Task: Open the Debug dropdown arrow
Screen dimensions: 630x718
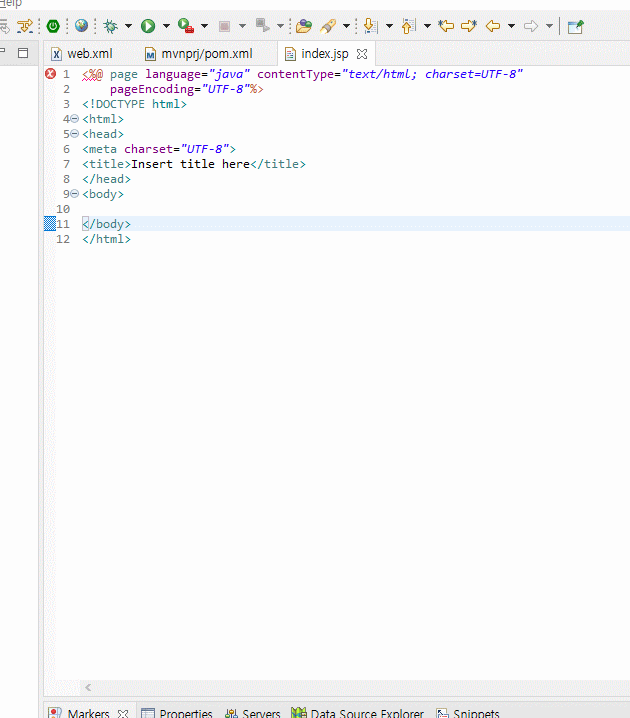Action: tap(128, 26)
